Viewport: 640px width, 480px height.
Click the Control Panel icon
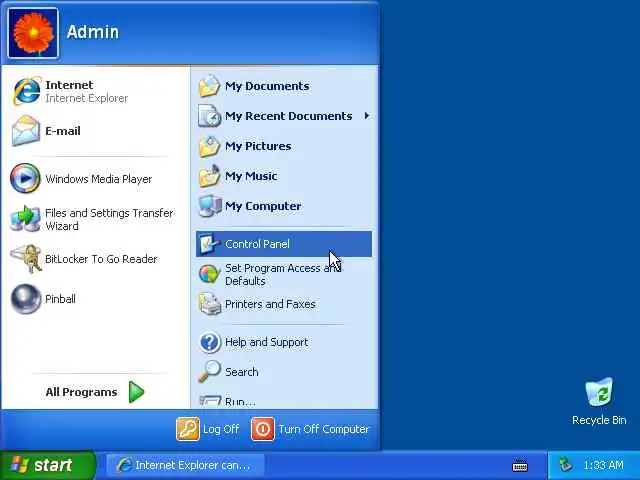(x=210, y=244)
